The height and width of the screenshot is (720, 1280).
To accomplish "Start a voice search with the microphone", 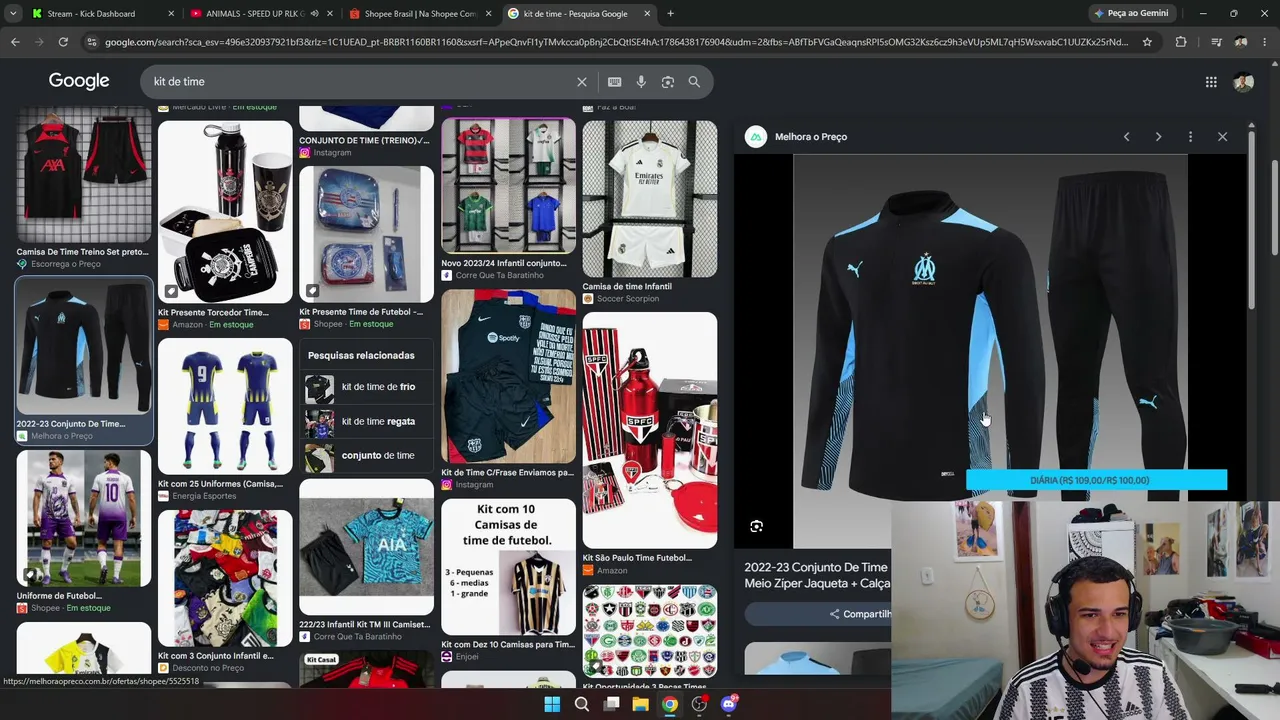I will (x=641, y=82).
